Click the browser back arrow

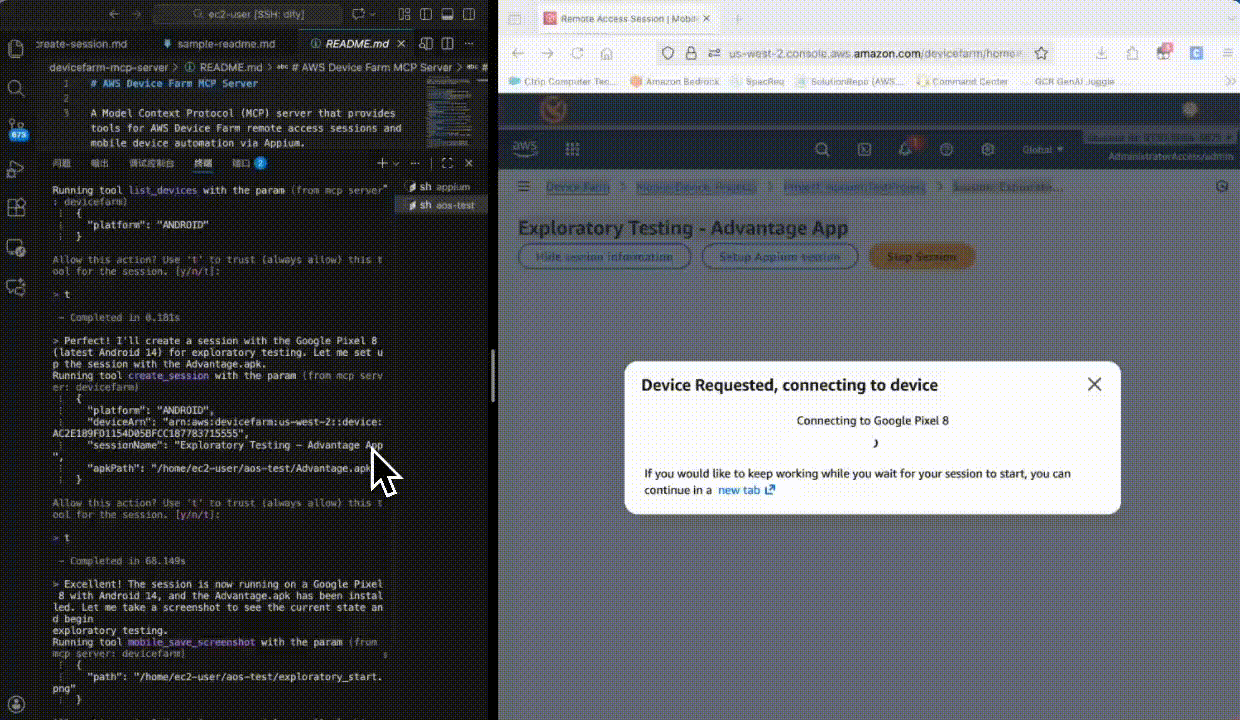517,53
